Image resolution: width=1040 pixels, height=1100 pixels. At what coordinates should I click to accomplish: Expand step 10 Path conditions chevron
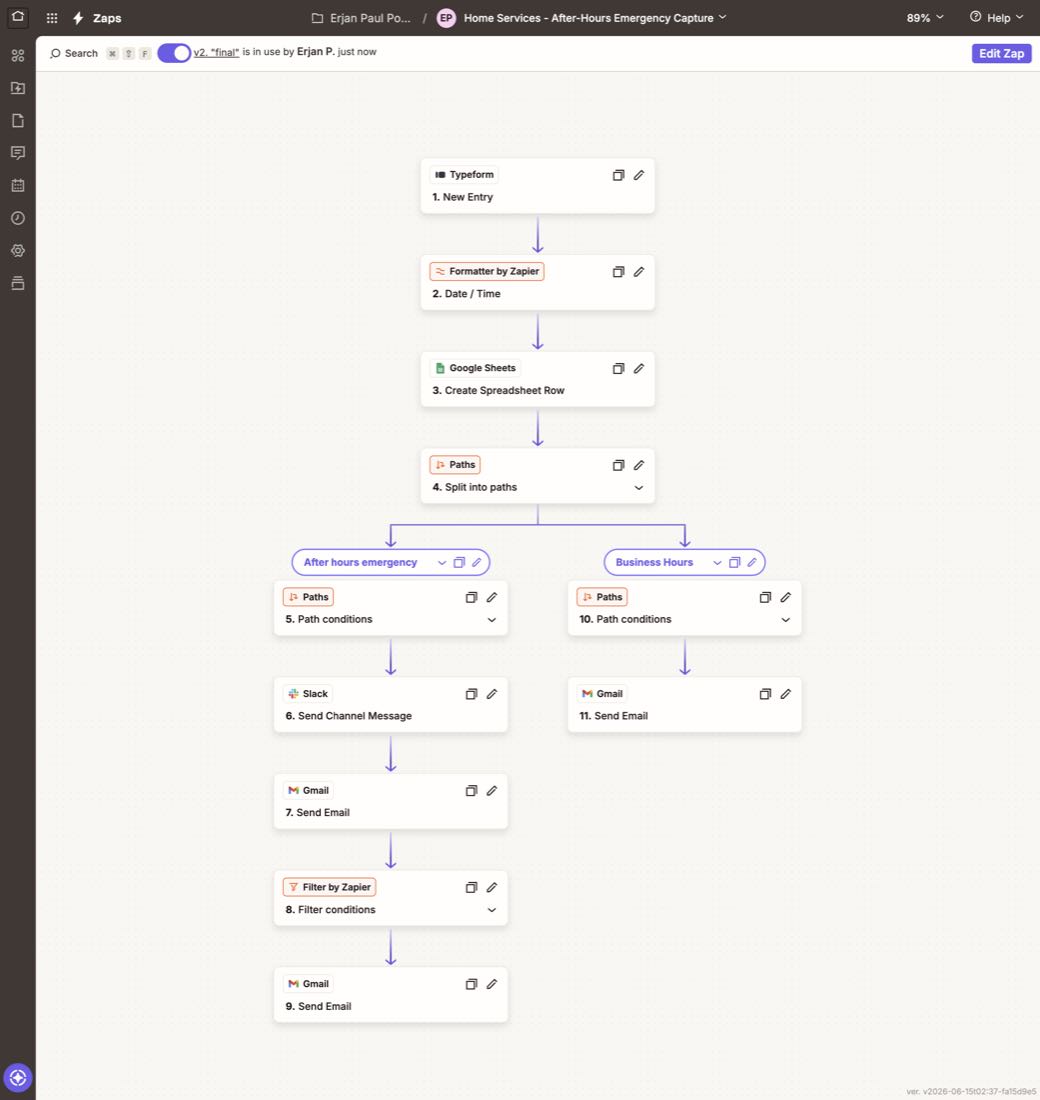(x=786, y=620)
